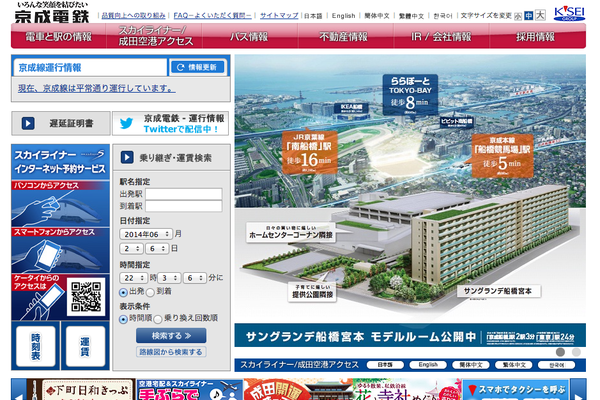
Task: Open the minute ones digit dropdown
Action: pos(195,278)
